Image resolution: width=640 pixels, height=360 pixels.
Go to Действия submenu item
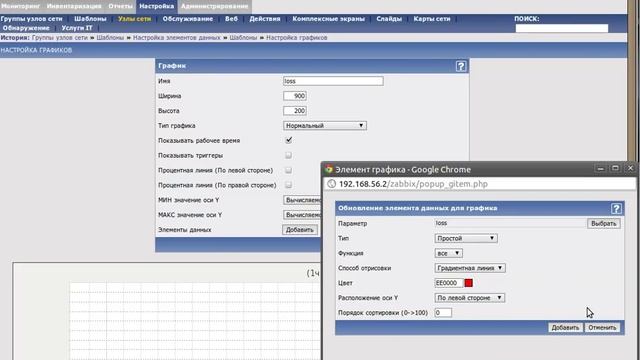coord(265,19)
